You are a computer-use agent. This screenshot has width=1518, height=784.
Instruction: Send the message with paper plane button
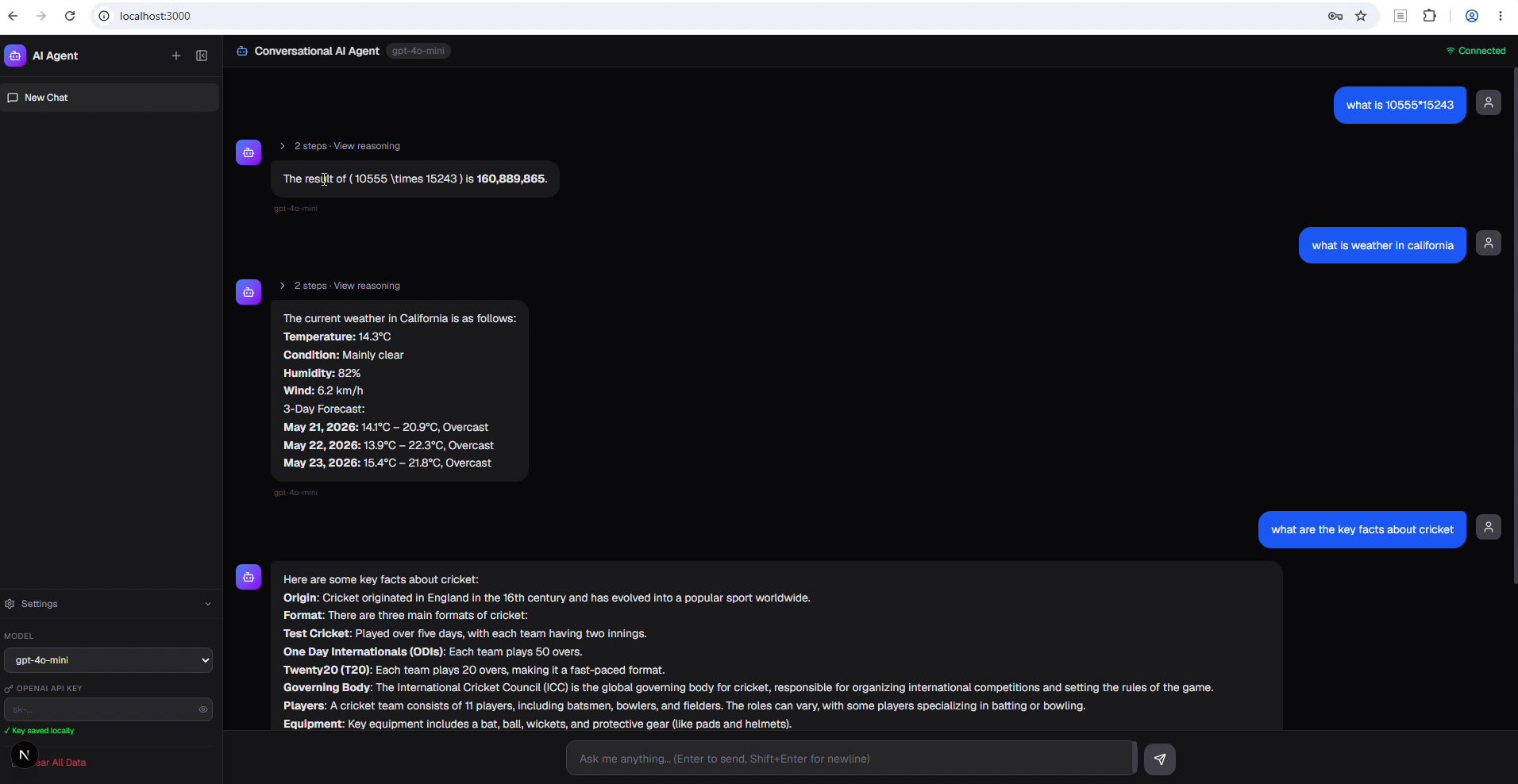pyautogui.click(x=1160, y=759)
